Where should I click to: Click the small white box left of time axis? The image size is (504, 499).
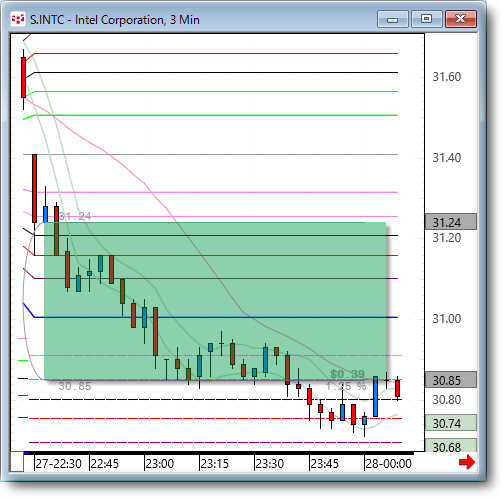17,462
